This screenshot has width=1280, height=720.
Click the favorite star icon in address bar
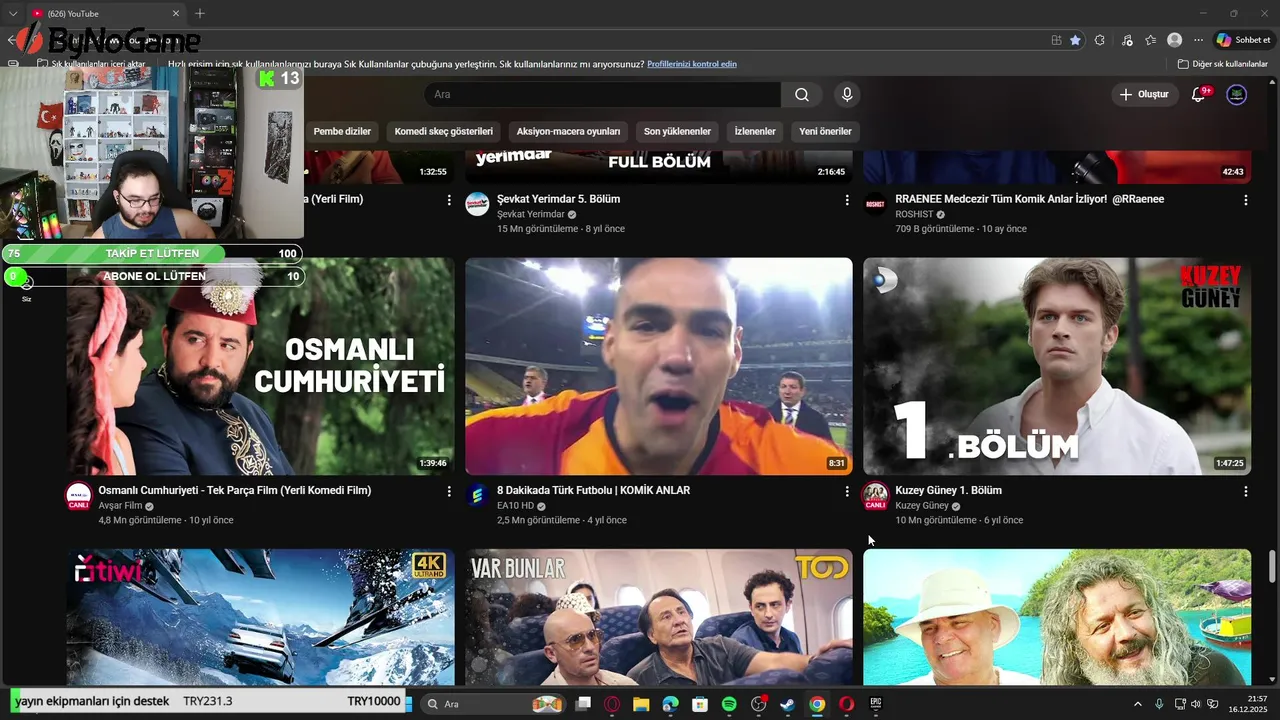[1075, 40]
